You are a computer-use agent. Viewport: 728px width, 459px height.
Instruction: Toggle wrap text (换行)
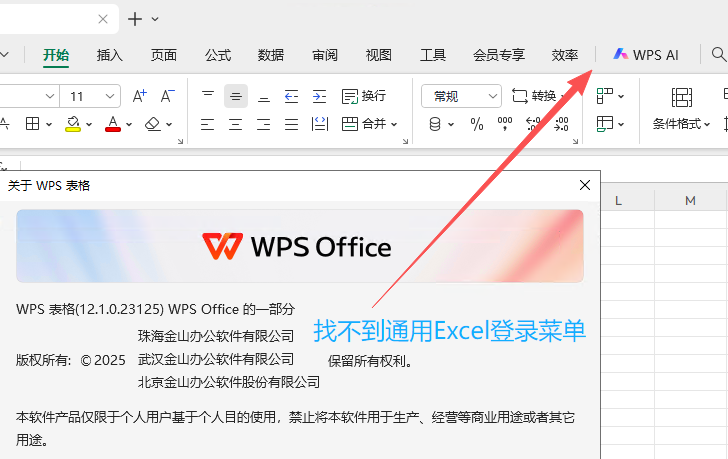364,96
